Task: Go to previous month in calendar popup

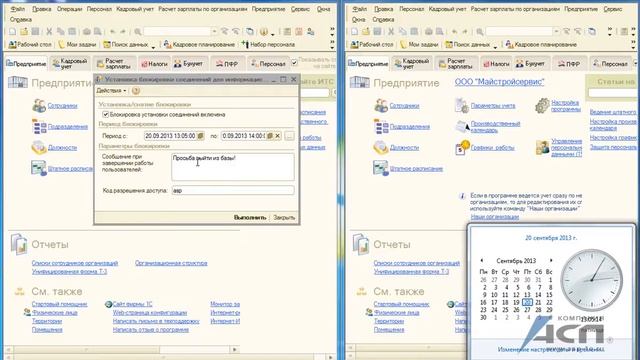Action: 482,260
